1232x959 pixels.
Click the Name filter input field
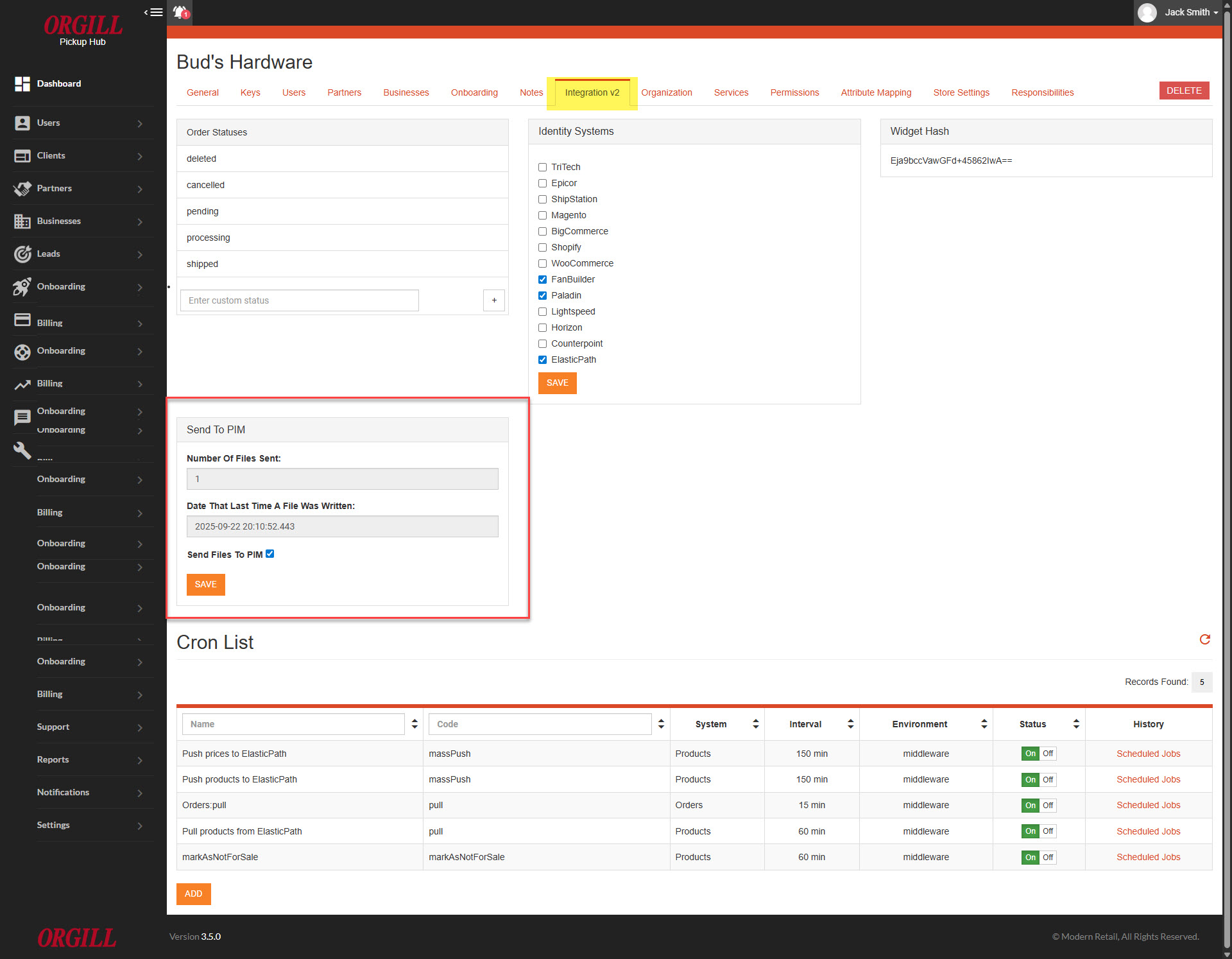[293, 724]
